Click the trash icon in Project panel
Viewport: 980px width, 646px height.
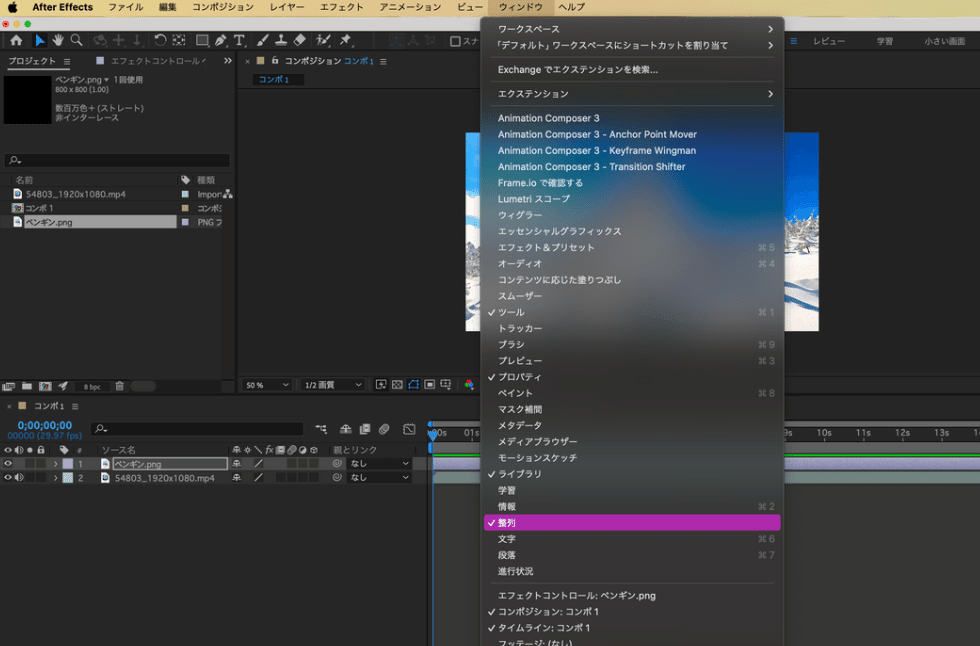119,386
